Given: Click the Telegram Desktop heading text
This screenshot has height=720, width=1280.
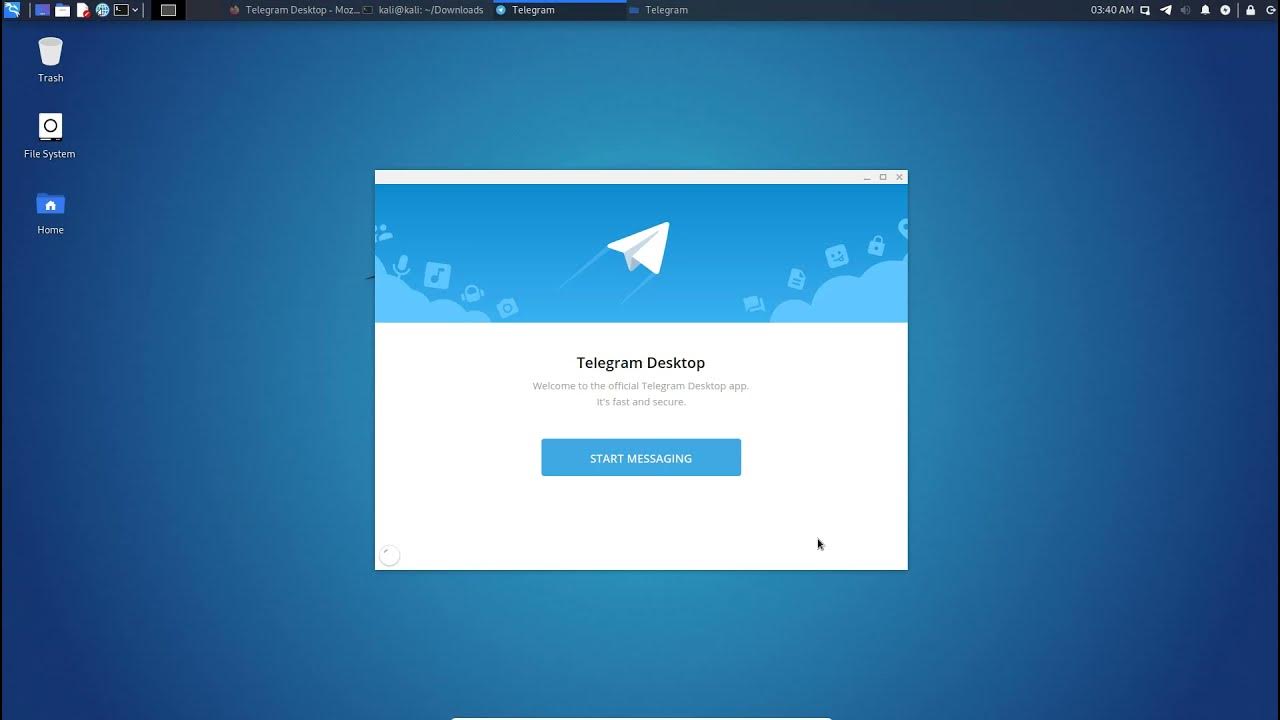Looking at the screenshot, I should (641, 363).
